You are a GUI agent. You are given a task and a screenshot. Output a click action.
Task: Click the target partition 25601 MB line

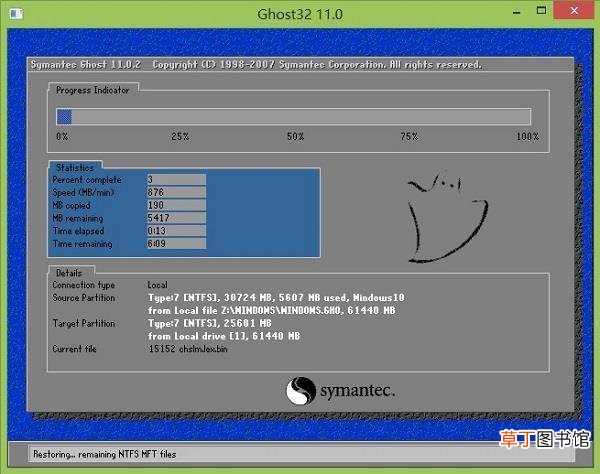210,323
